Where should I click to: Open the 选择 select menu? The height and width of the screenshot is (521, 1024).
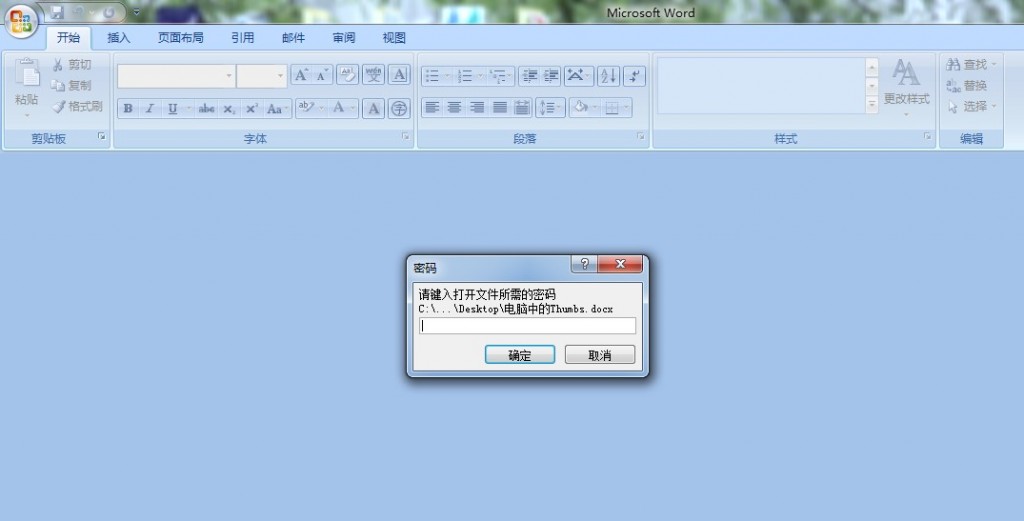971,106
